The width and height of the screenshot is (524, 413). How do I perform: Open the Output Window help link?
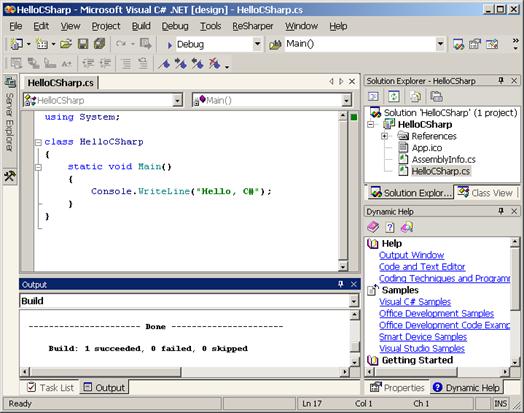tap(411, 255)
